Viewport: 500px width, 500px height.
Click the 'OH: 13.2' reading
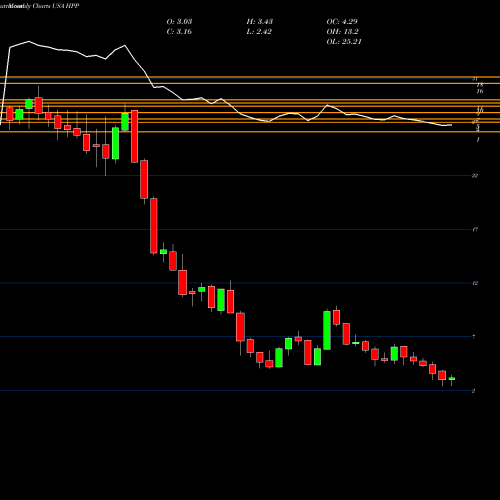pos(342,31)
